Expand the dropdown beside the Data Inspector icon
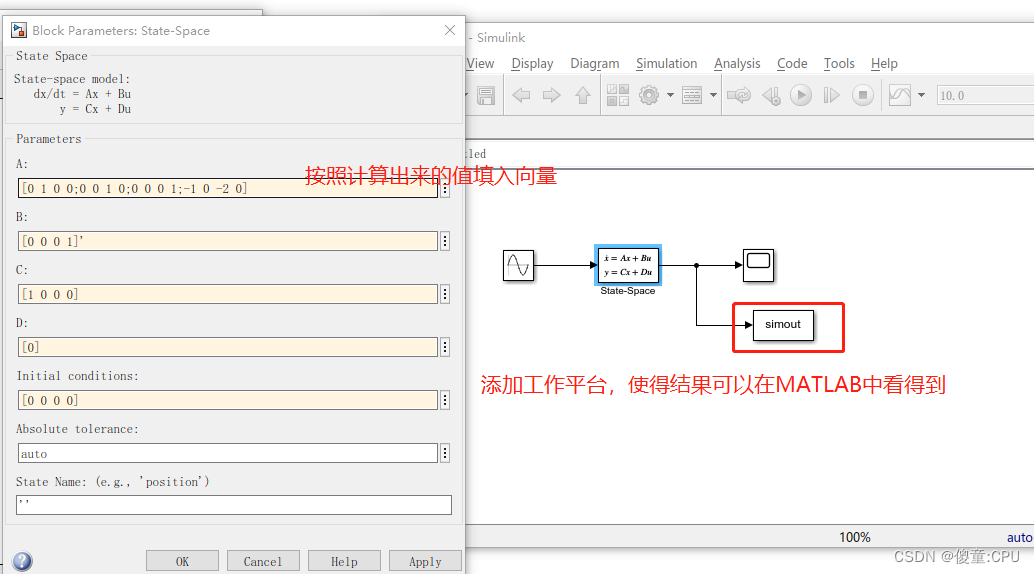Screen dimensions: 1034x574 [x=921, y=96]
